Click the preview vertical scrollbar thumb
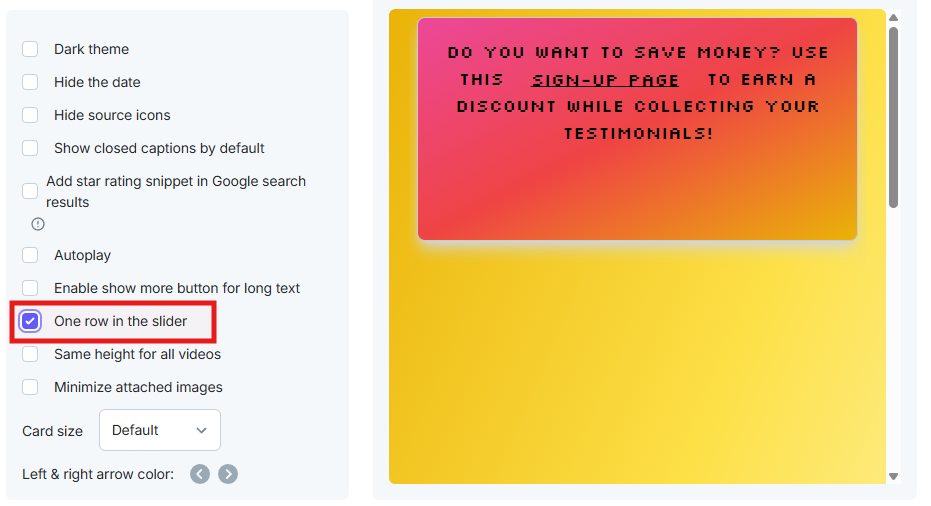931x506 pixels. (x=894, y=118)
